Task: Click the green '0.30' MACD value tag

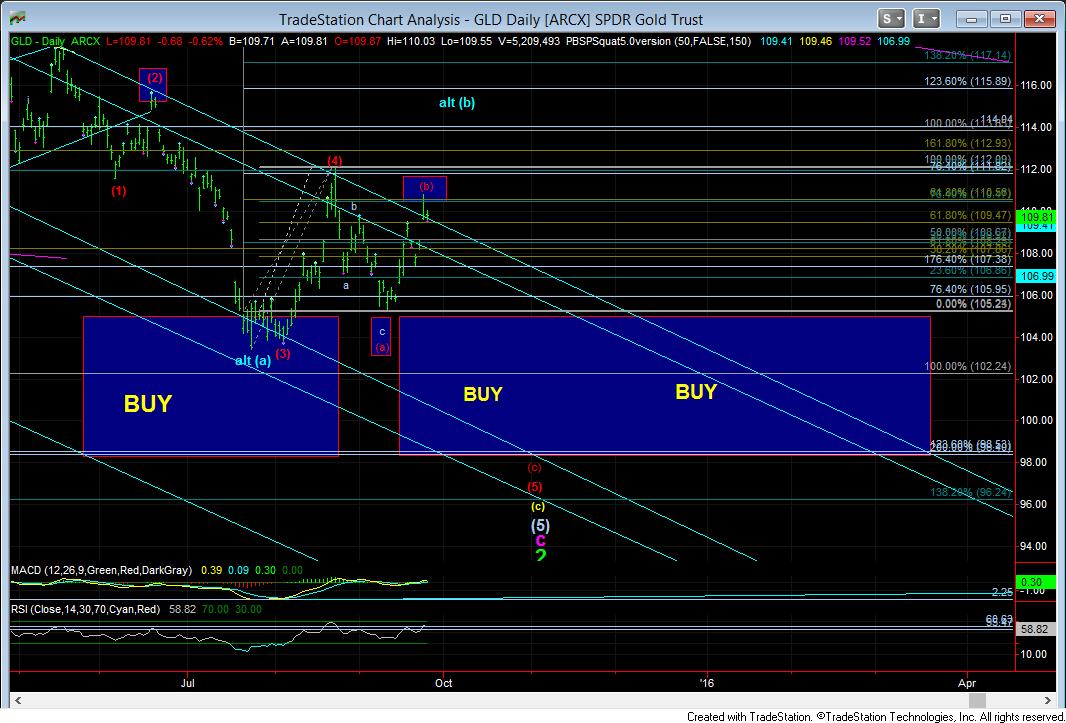Action: pyautogui.click(x=1035, y=582)
